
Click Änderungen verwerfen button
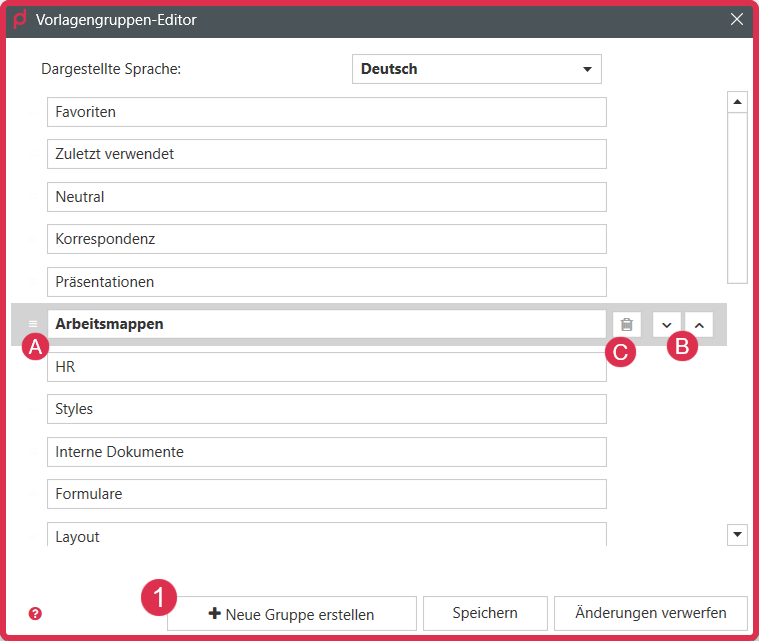click(651, 613)
